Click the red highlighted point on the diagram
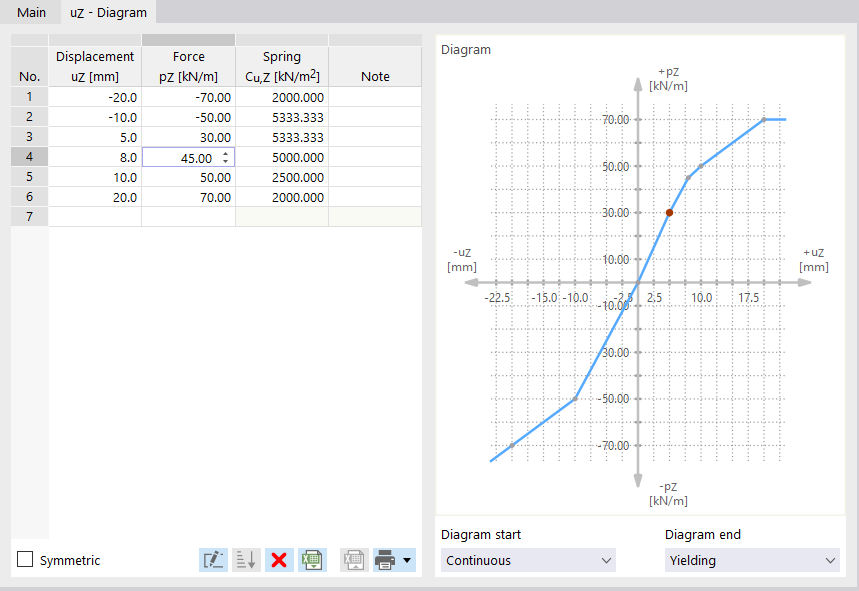The width and height of the screenshot is (859, 591). click(x=669, y=213)
